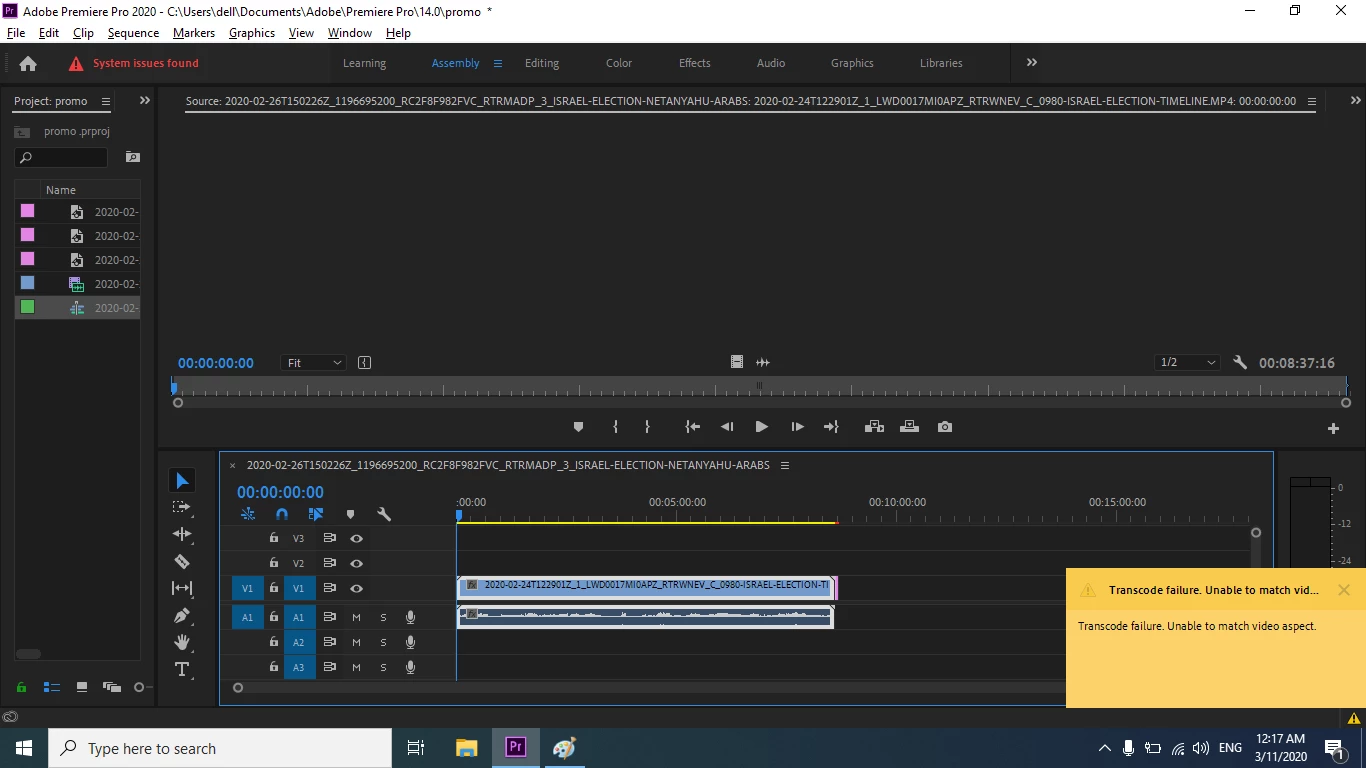This screenshot has height=768, width=1366.
Task: Step forward one frame
Action: tap(797, 427)
